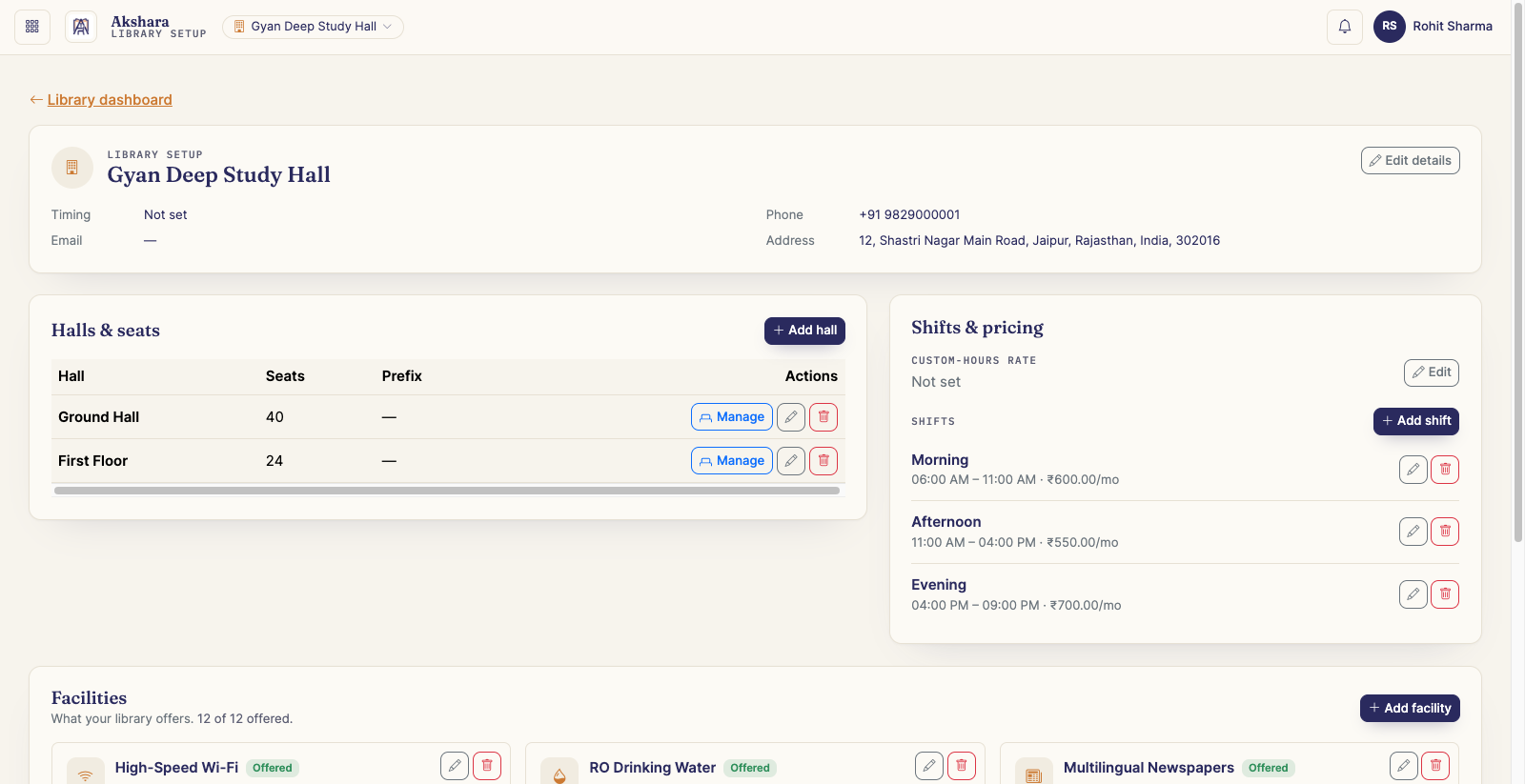Viewport: 1525px width, 784px height.
Task: Open the RS user avatar
Action: [1390, 27]
